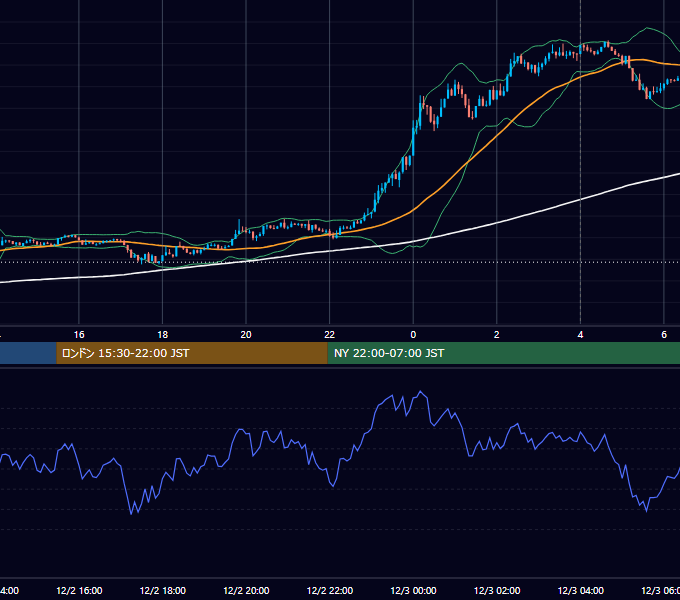Viewport: 680px width, 600px height.
Task: Click the 12/2 16:00 date axis label
Action: 79,590
